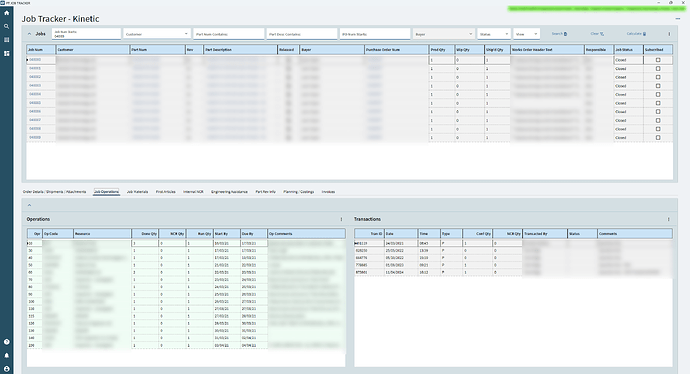Run the Search button
The width and height of the screenshot is (690, 374).
[x=559, y=34]
